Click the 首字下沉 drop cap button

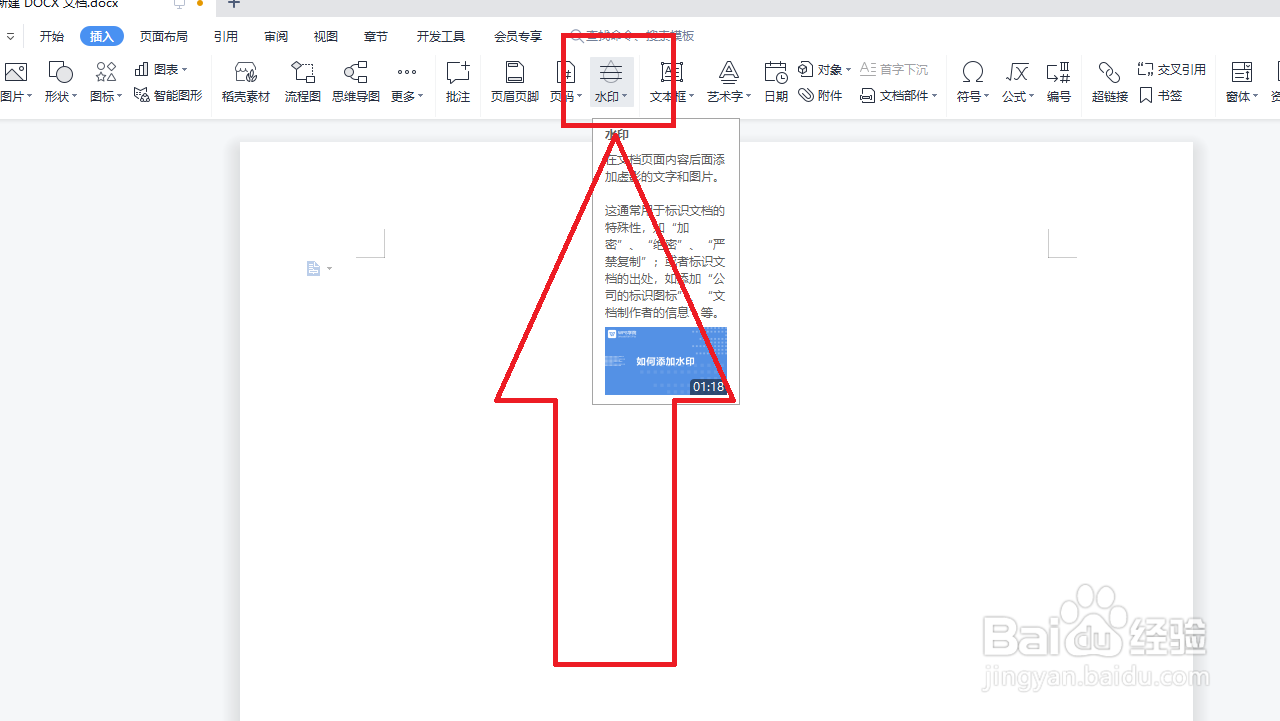point(894,69)
